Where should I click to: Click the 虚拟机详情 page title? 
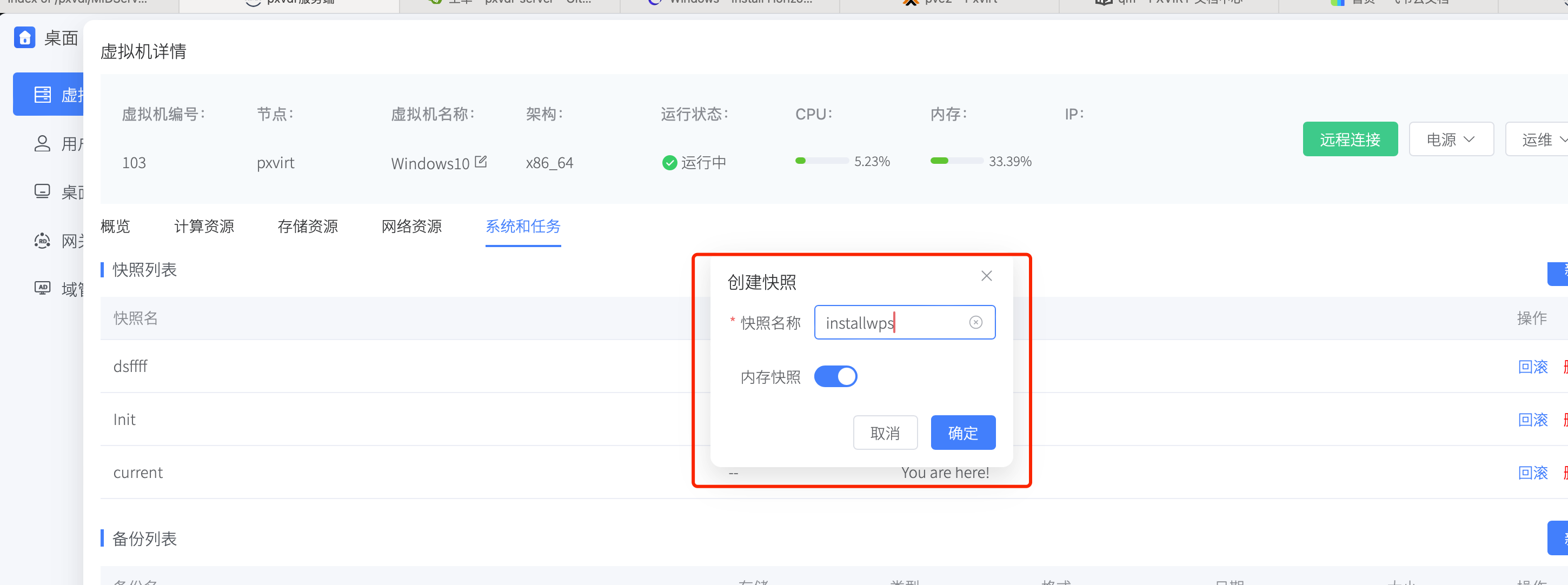pos(143,51)
